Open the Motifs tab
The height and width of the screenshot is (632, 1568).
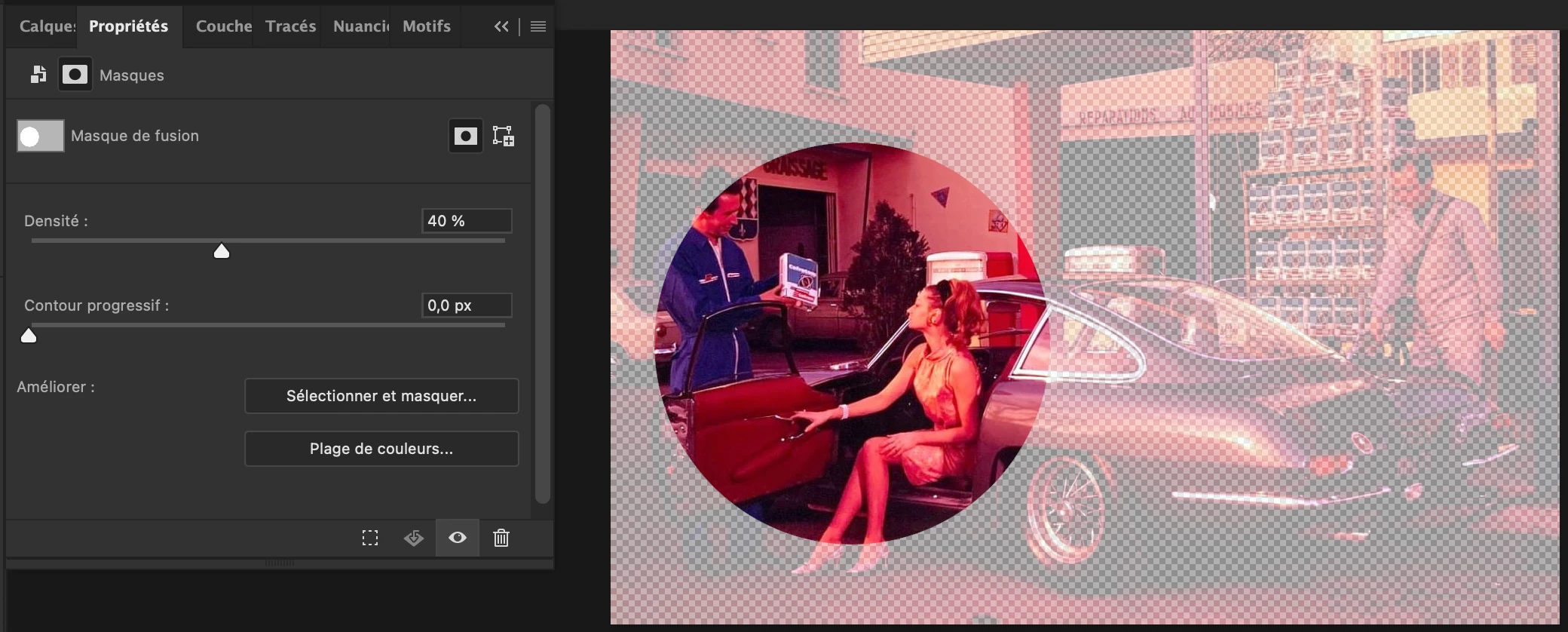click(x=427, y=26)
